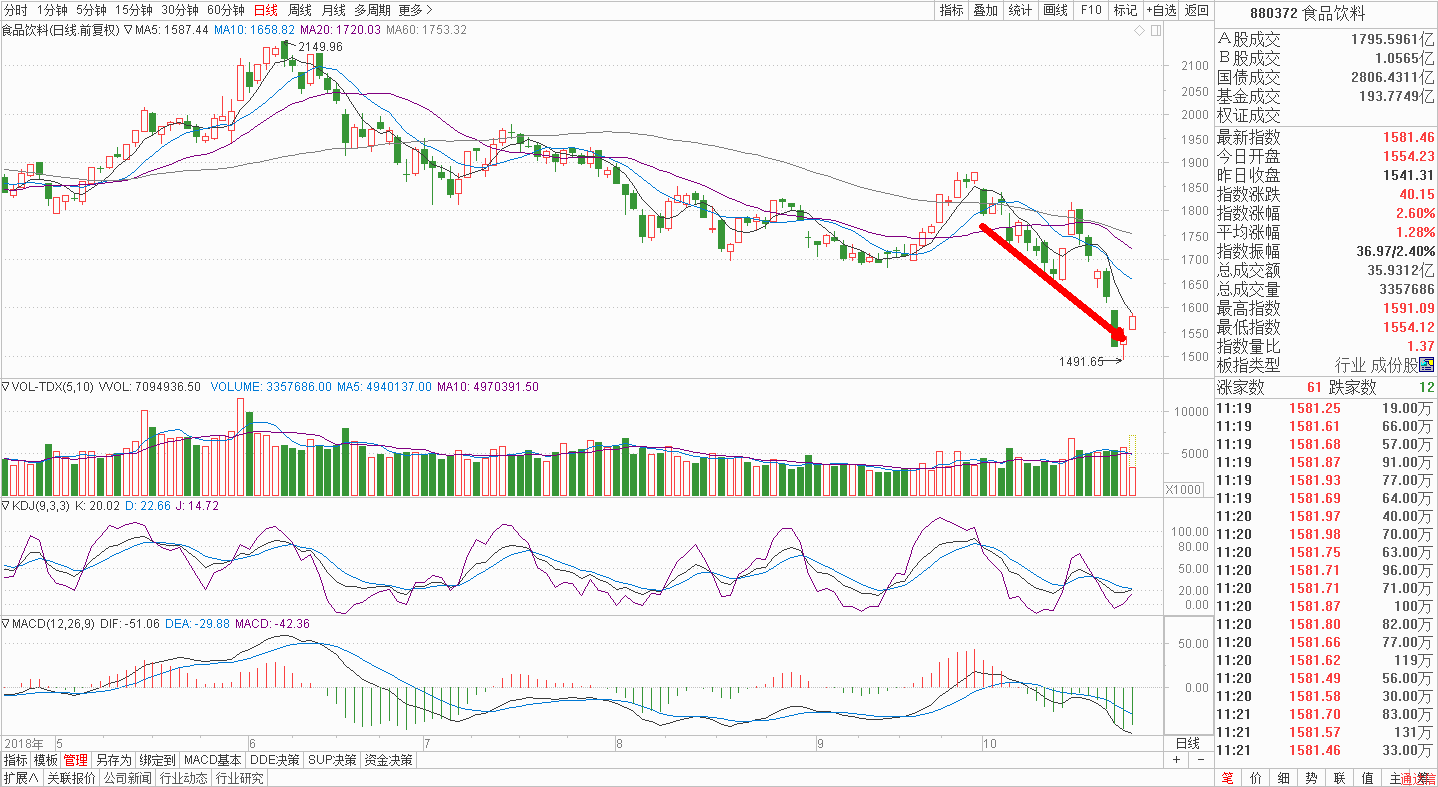Screen dimensions: 1438x787
Task: Click the X1000 volume scale label
Action: [1185, 489]
